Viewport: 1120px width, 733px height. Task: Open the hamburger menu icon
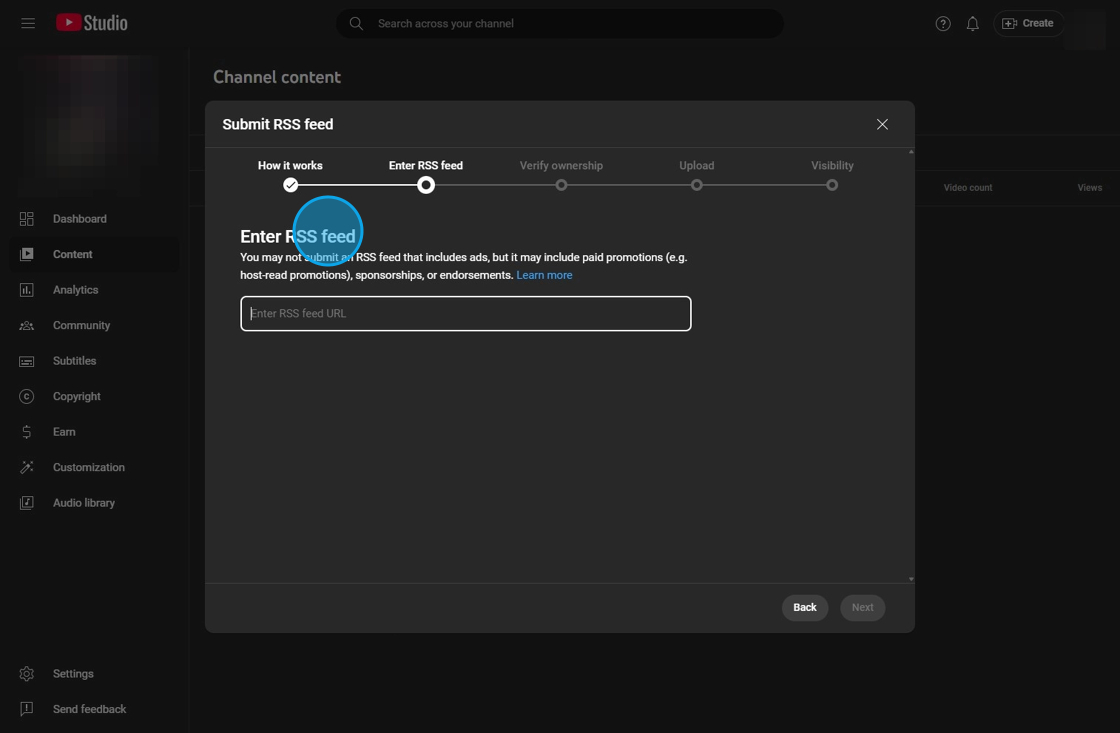(x=28, y=24)
